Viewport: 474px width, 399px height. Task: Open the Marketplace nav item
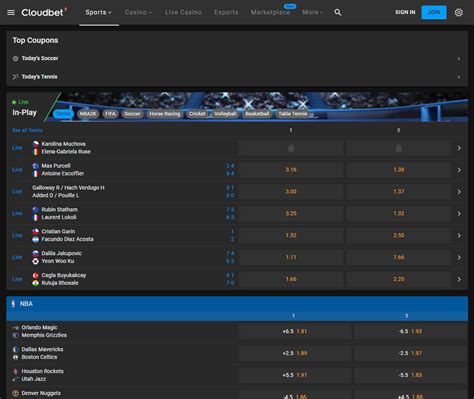[x=270, y=13]
